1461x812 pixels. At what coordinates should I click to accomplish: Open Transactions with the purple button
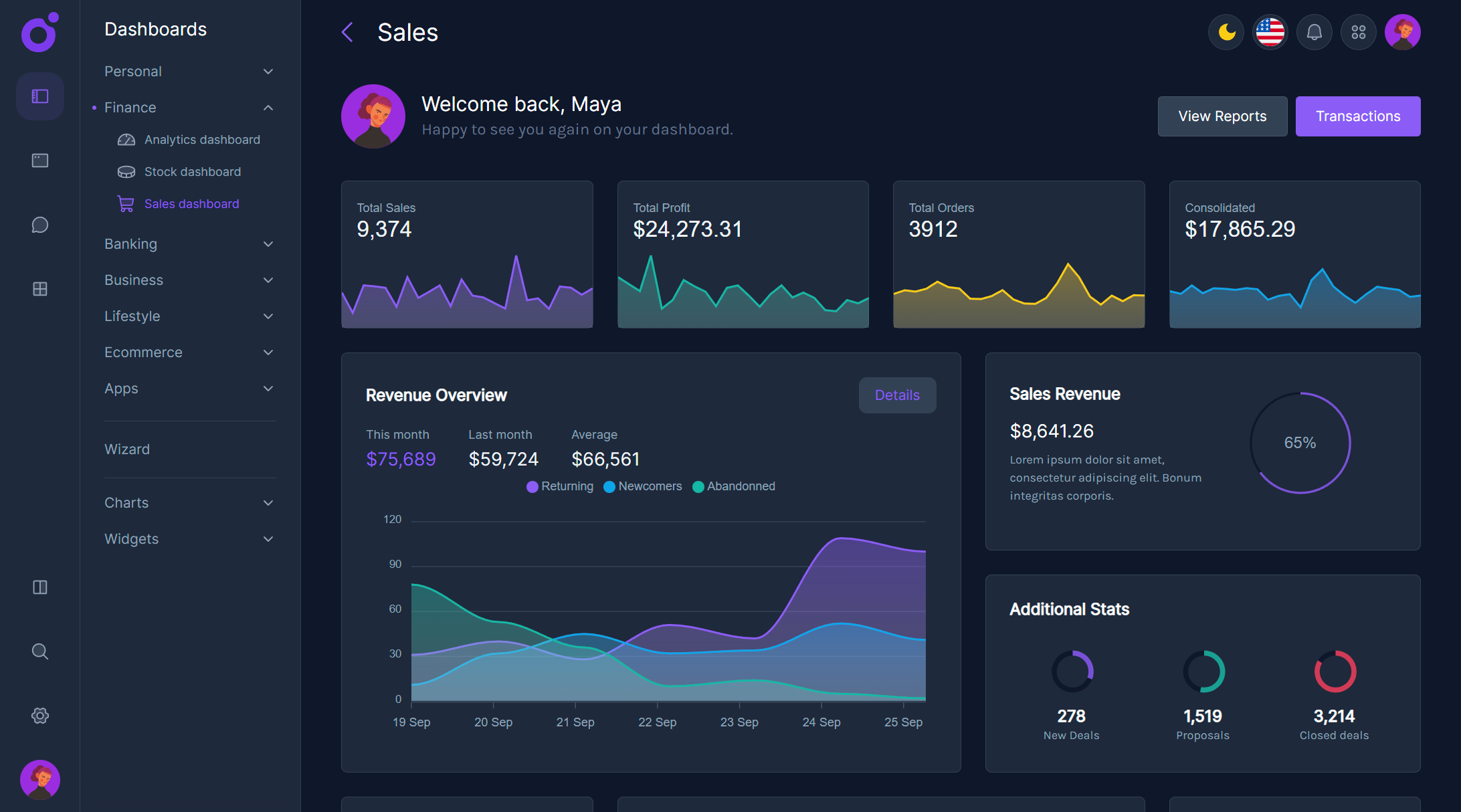[x=1358, y=116]
